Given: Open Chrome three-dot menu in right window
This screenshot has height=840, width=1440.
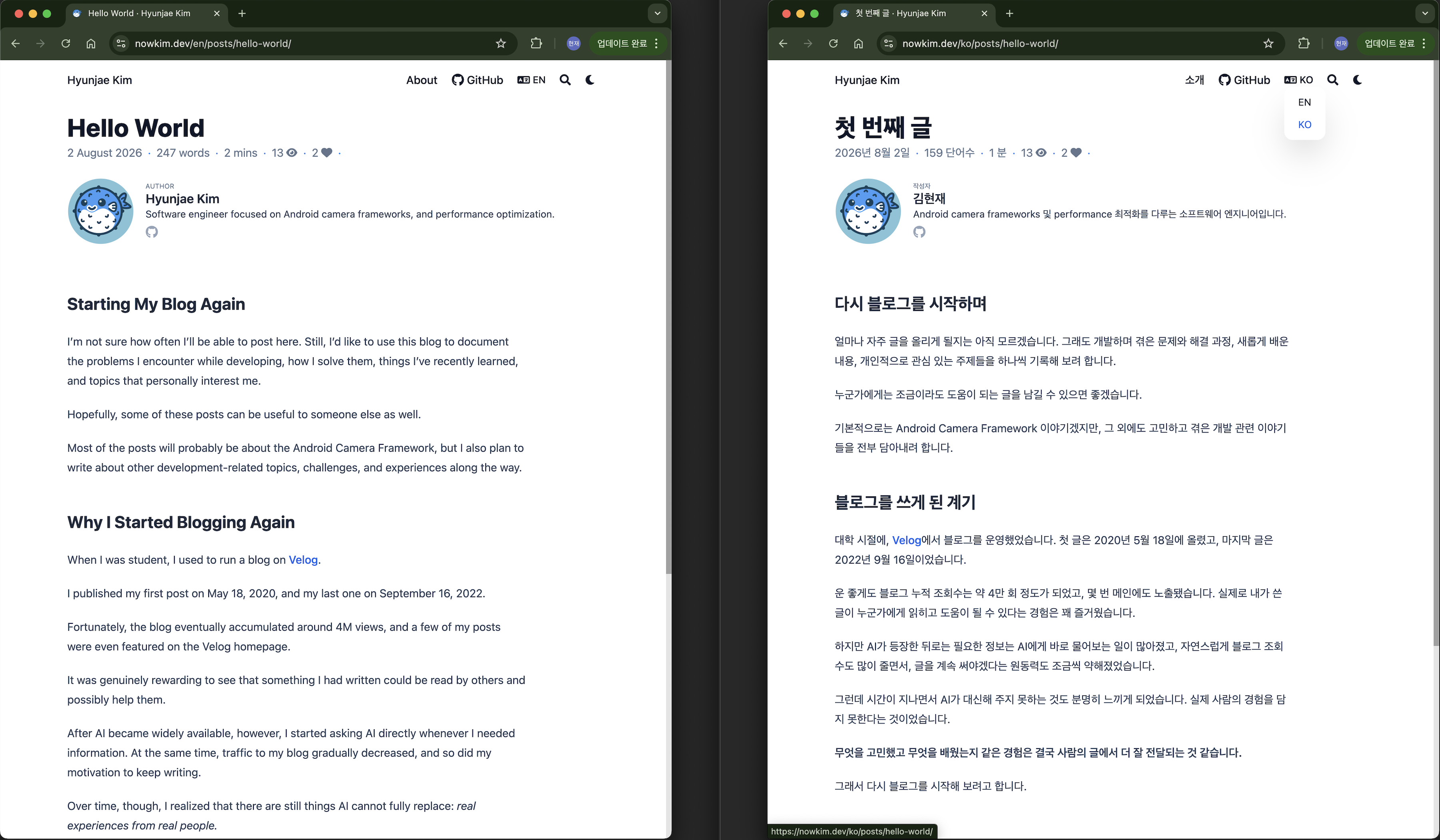Looking at the screenshot, I should 1424,44.
